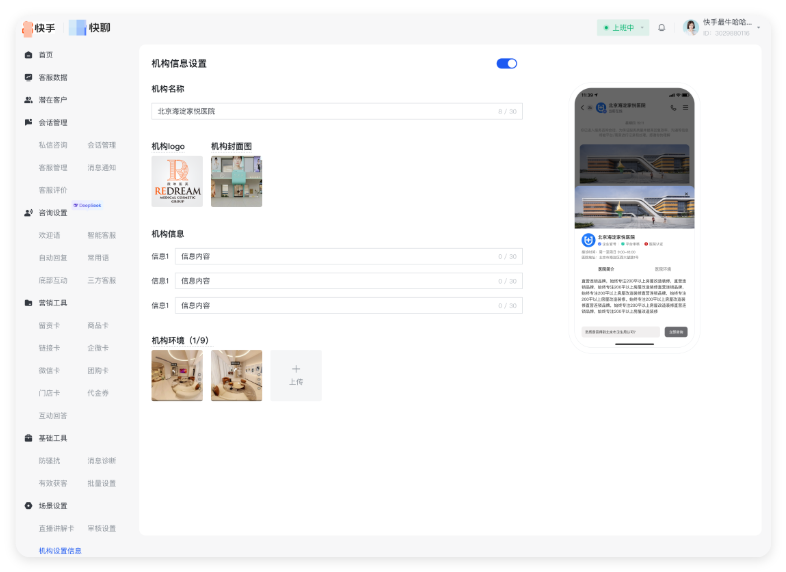
Task: Click the 上传 upload button
Action: 296,375
